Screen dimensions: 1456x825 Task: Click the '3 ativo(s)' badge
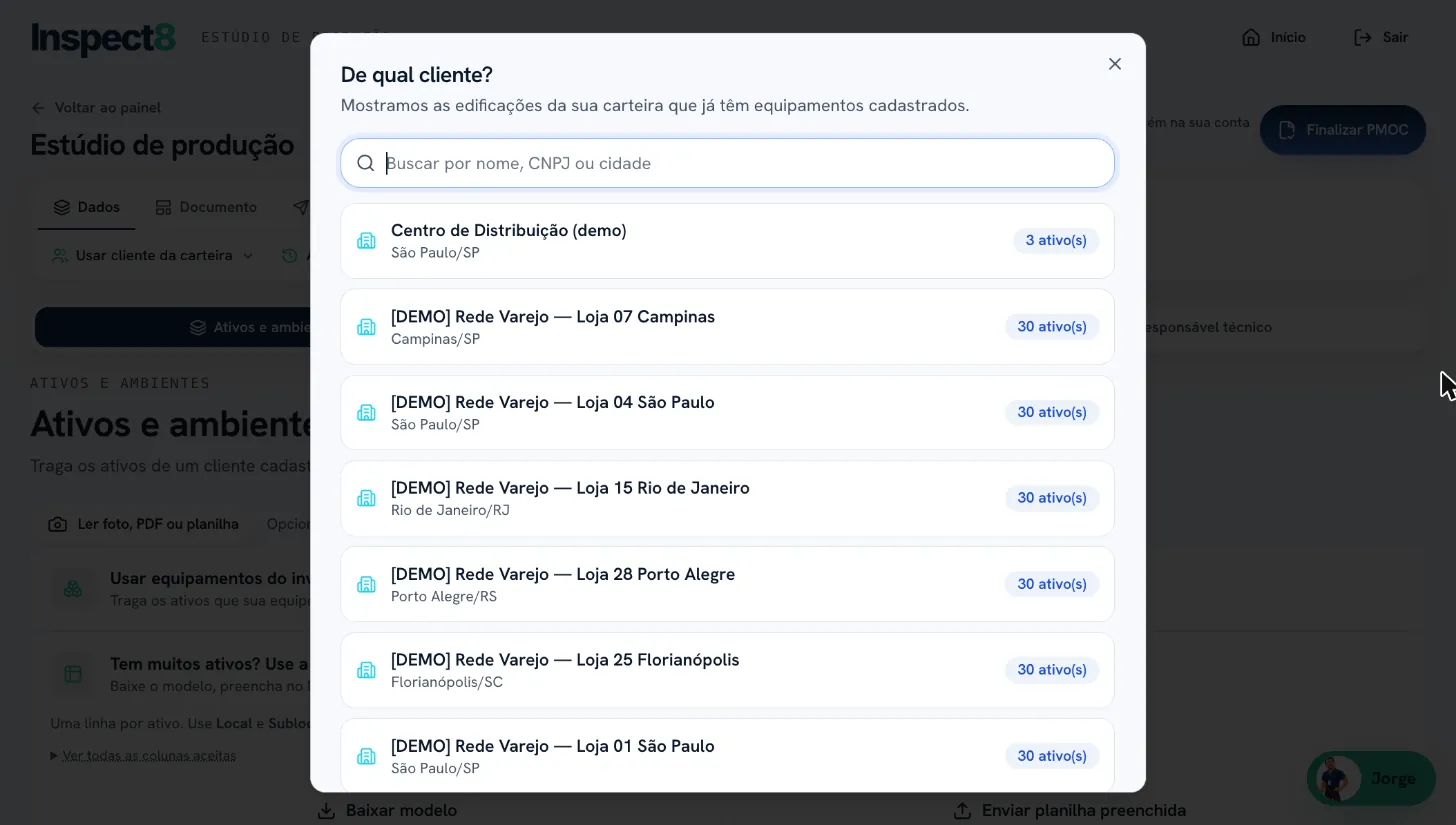point(1056,241)
